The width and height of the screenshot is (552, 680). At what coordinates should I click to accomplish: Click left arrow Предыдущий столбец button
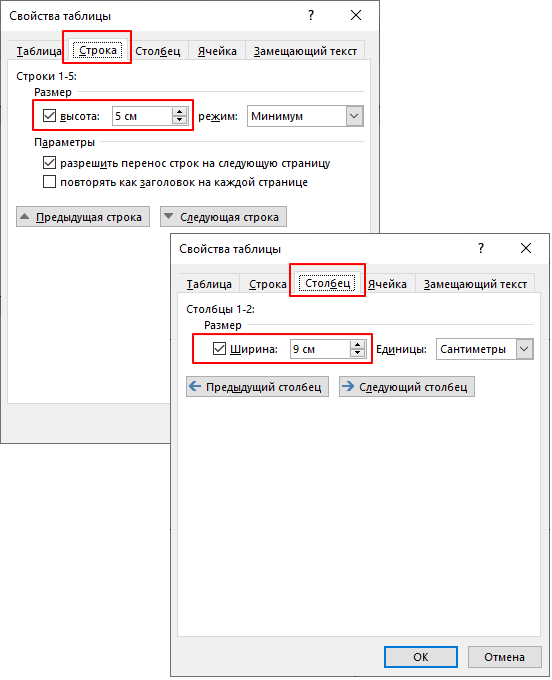pos(257,386)
